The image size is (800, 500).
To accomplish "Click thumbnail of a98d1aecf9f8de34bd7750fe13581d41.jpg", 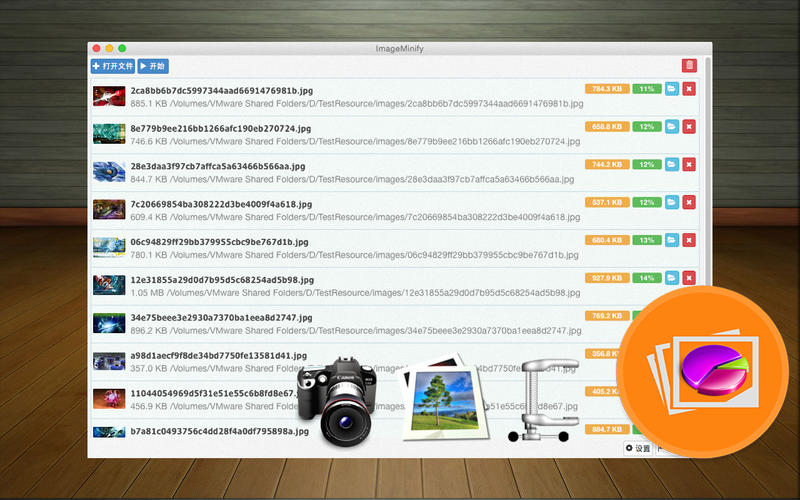I will click(109, 361).
